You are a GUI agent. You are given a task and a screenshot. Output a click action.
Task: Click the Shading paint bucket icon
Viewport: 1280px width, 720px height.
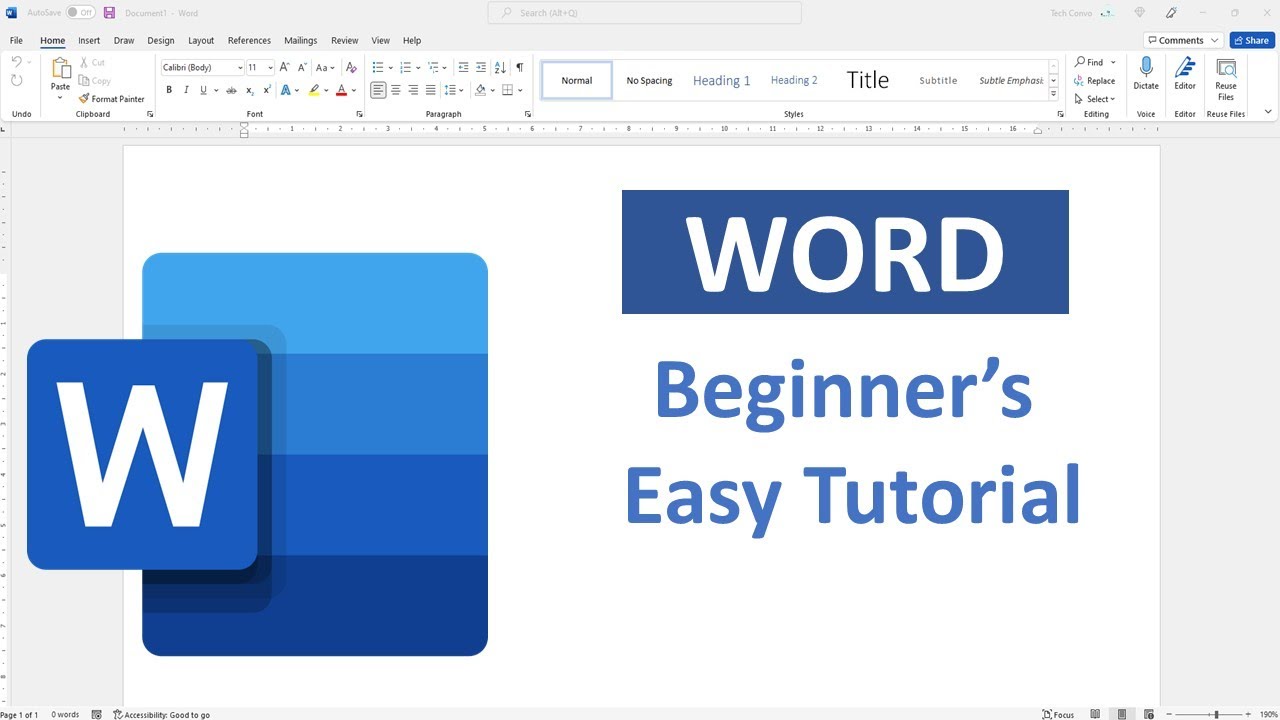pyautogui.click(x=480, y=90)
